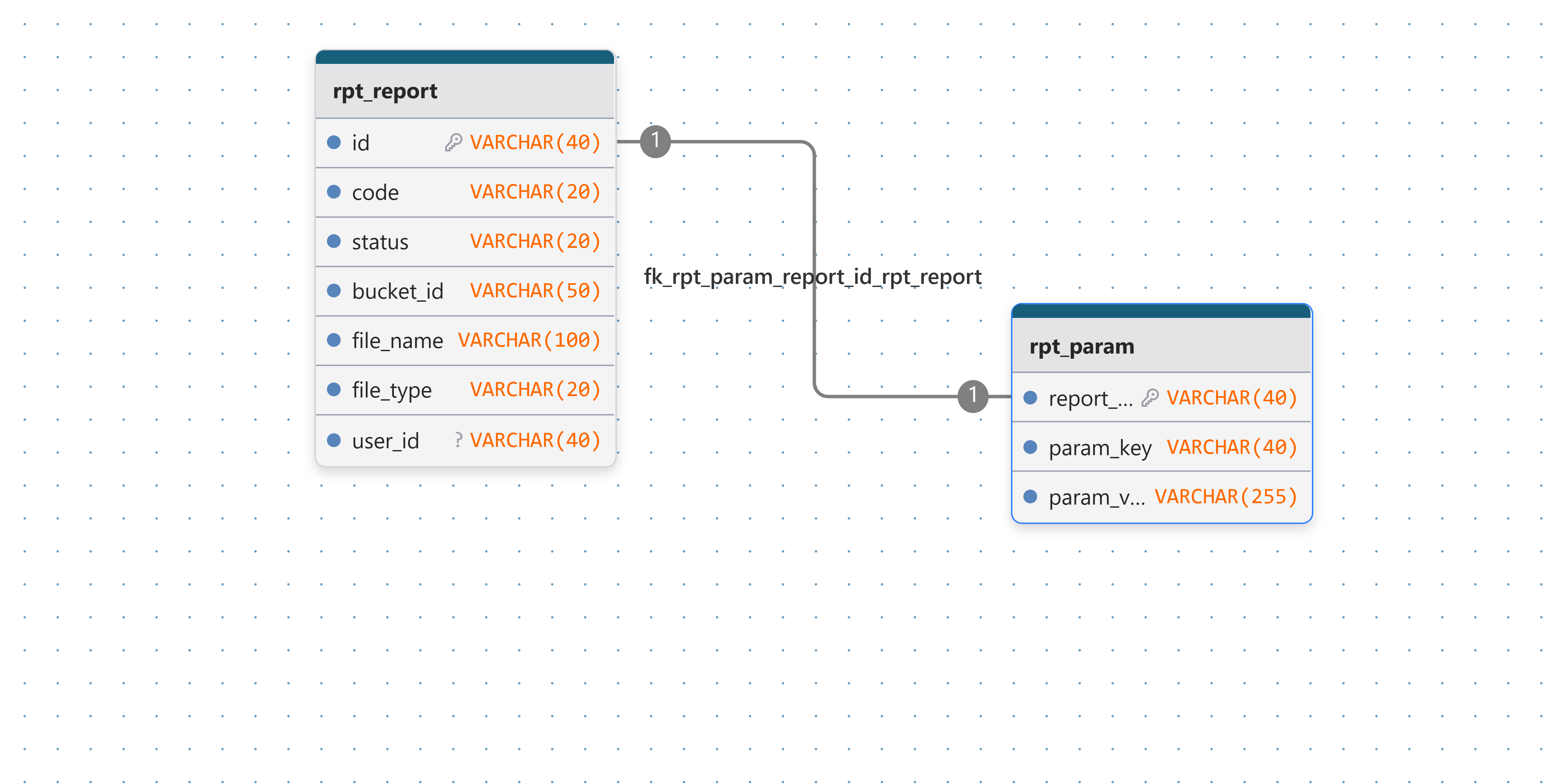The height and width of the screenshot is (784, 1566).
Task: Click the nullable question mark beside user_id
Action: coord(458,439)
